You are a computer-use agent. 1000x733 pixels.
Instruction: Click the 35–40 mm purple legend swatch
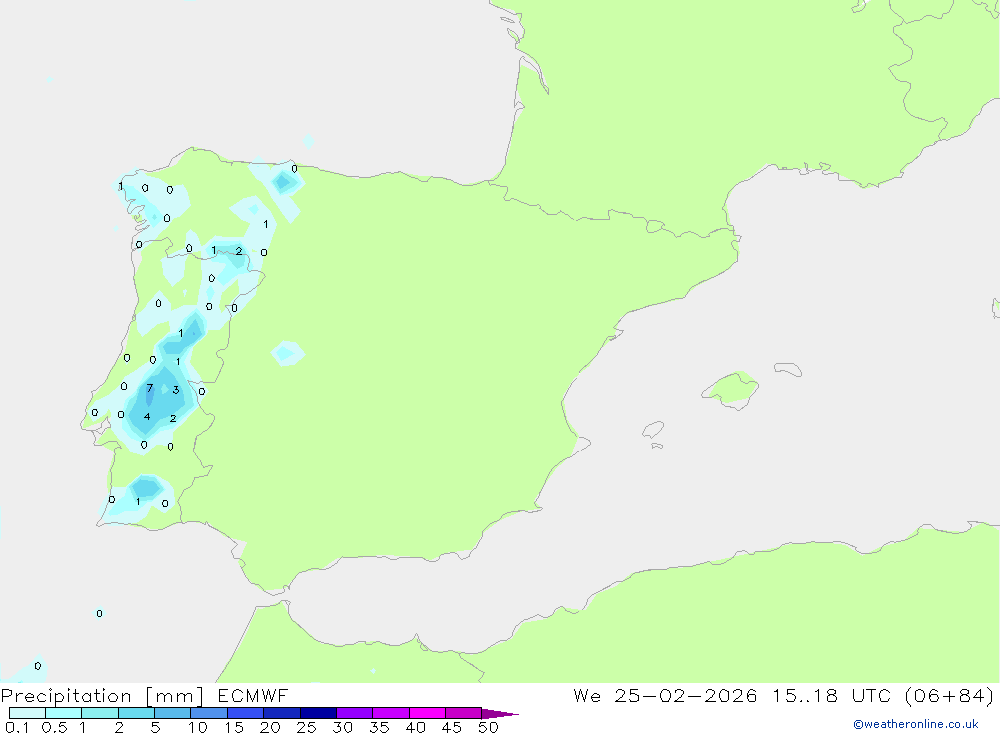391,713
